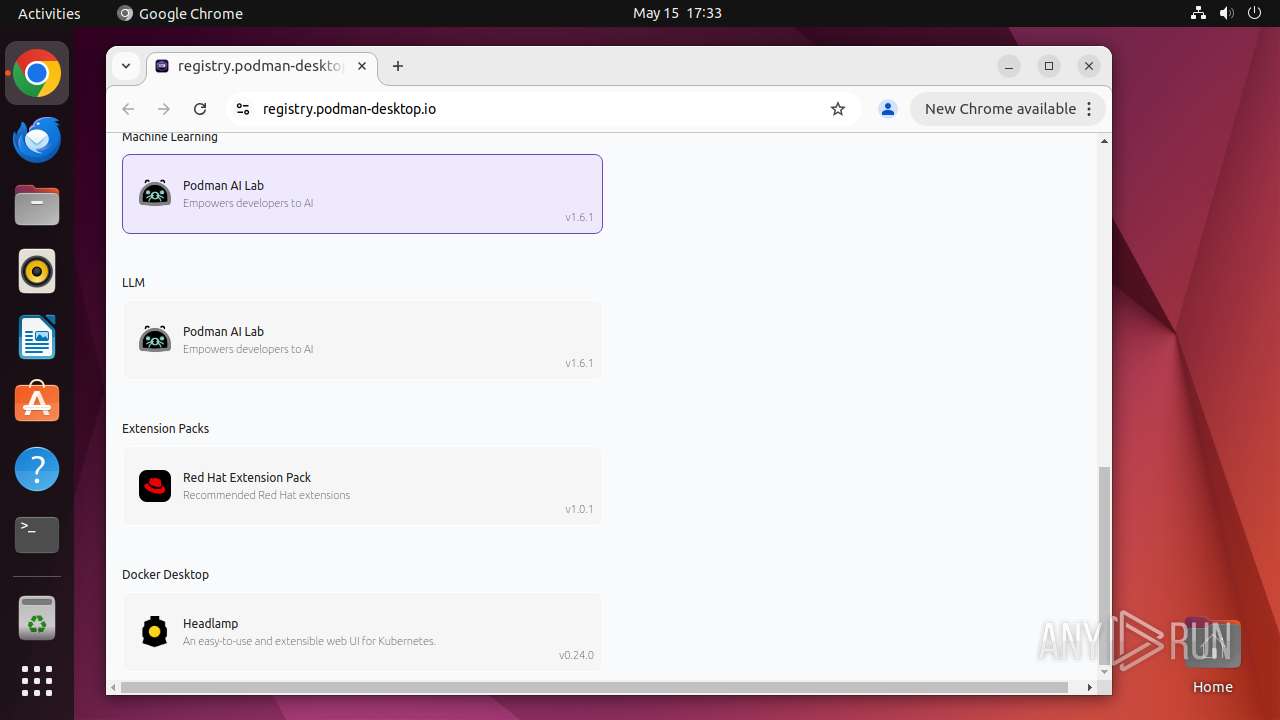
Task: Click the Podman AI Lab icon in LLM section
Action: 155,340
